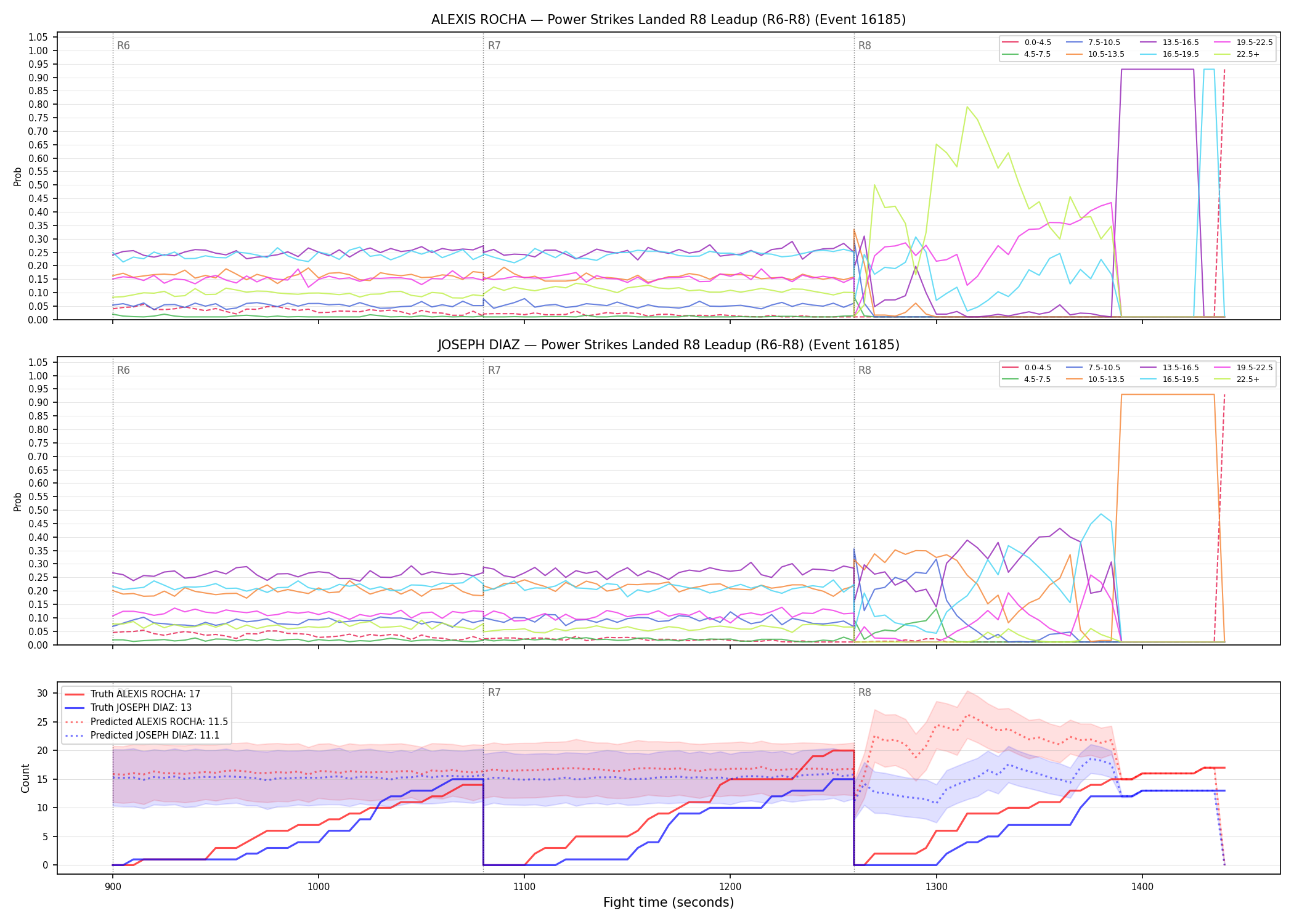Pick the 19.5-22.5 legend entry in Diaz chart
This screenshot has height=924, width=1294.
point(1243,368)
